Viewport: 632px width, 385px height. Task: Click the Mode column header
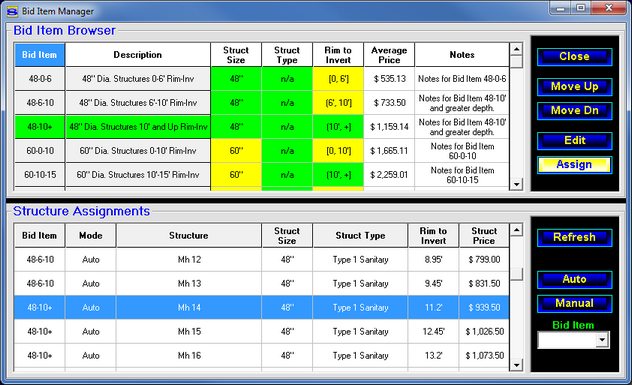point(91,236)
